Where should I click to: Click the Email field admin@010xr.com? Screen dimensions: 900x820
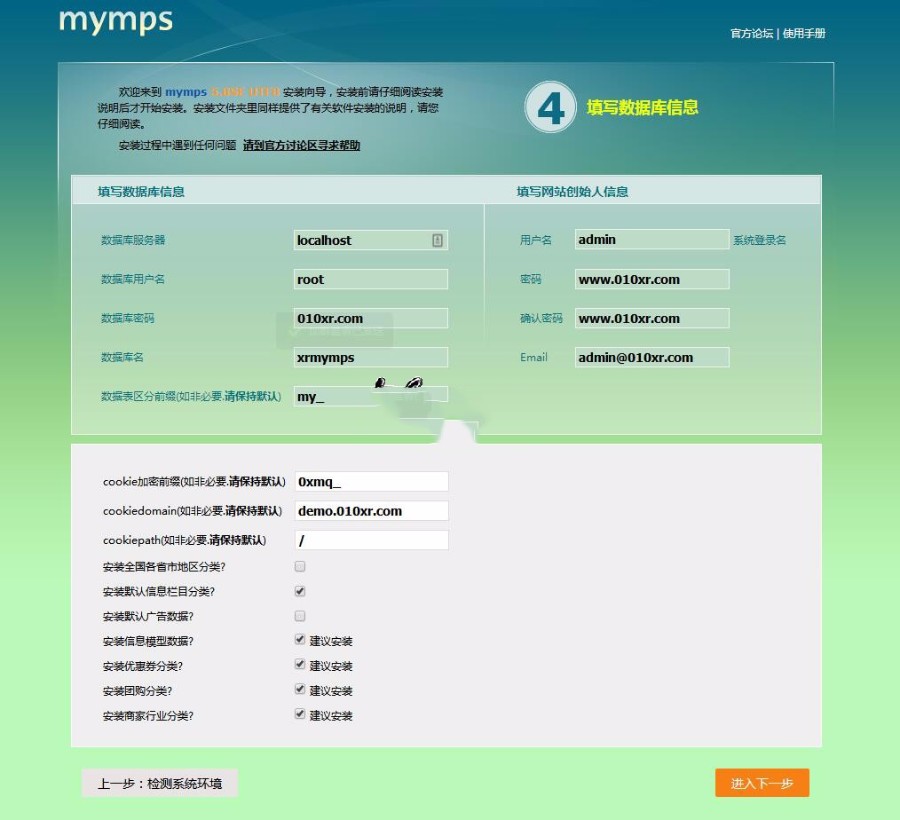[x=652, y=357]
